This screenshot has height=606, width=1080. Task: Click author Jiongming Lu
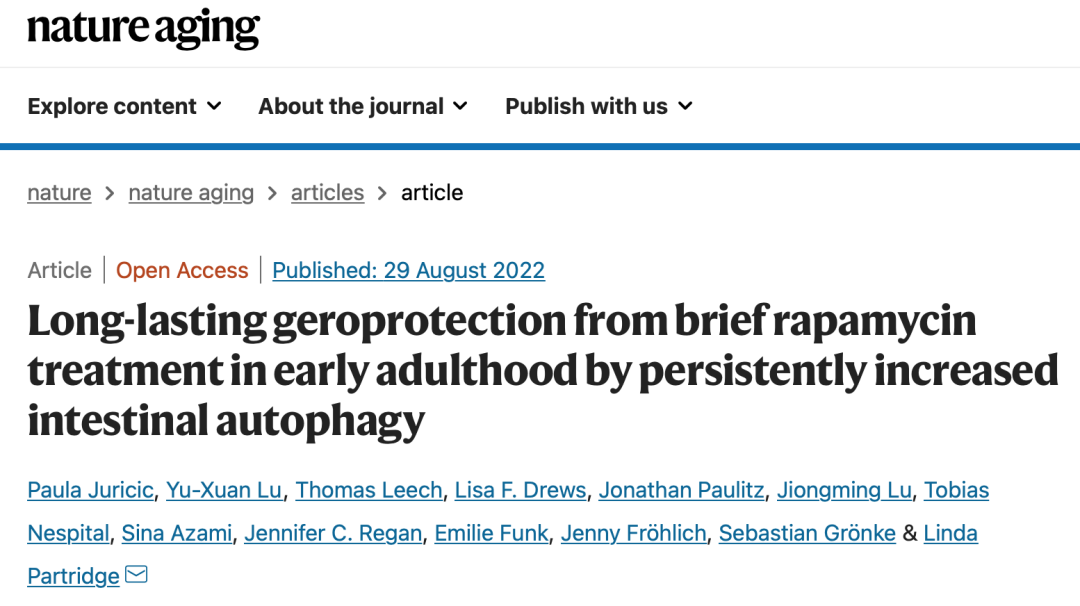844,490
